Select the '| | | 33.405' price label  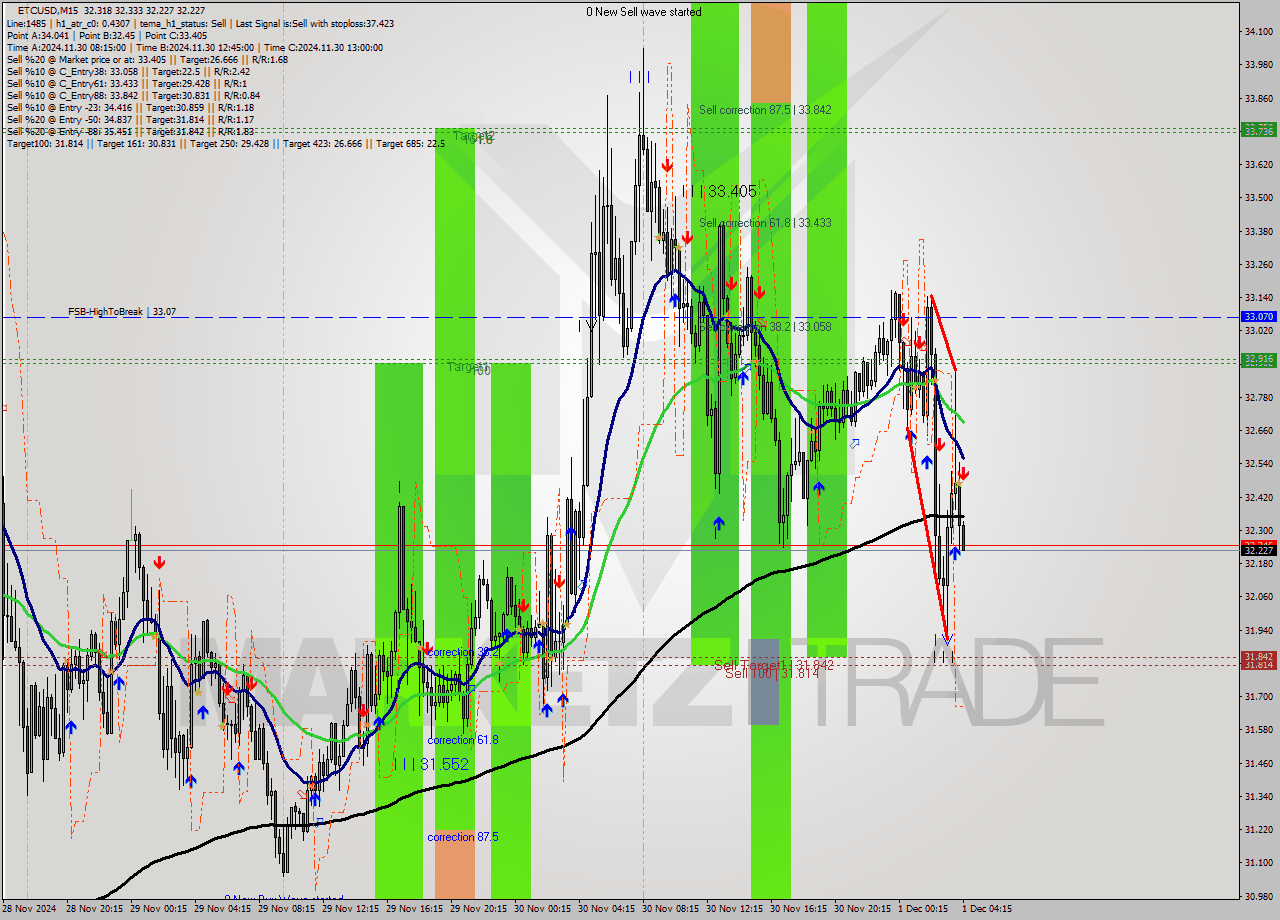pyautogui.click(x=719, y=191)
